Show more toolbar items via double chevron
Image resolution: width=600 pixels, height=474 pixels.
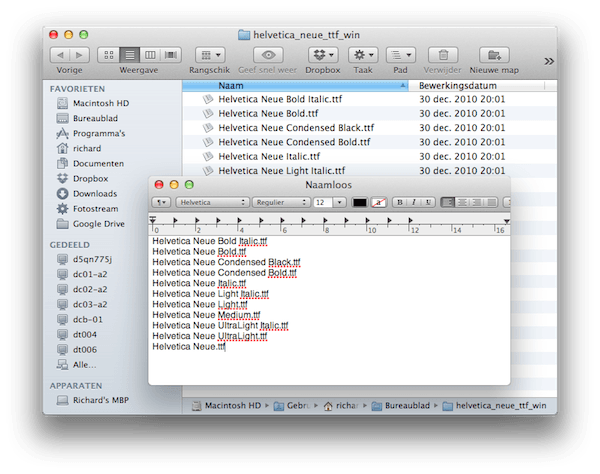[x=549, y=61]
